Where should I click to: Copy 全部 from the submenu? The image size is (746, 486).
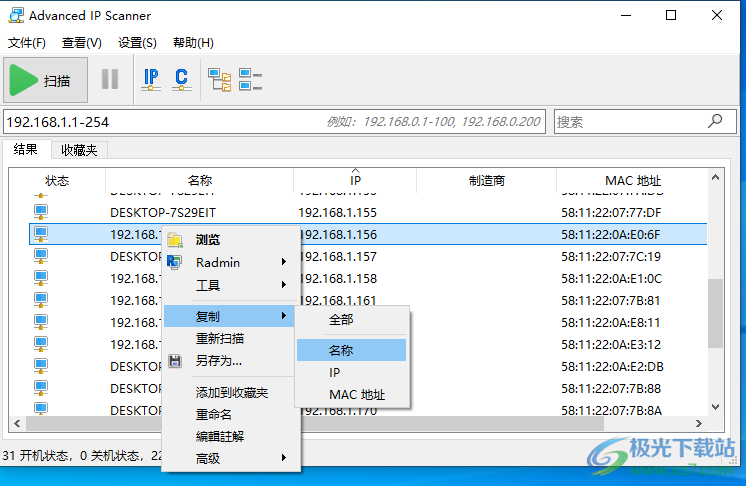coord(352,320)
